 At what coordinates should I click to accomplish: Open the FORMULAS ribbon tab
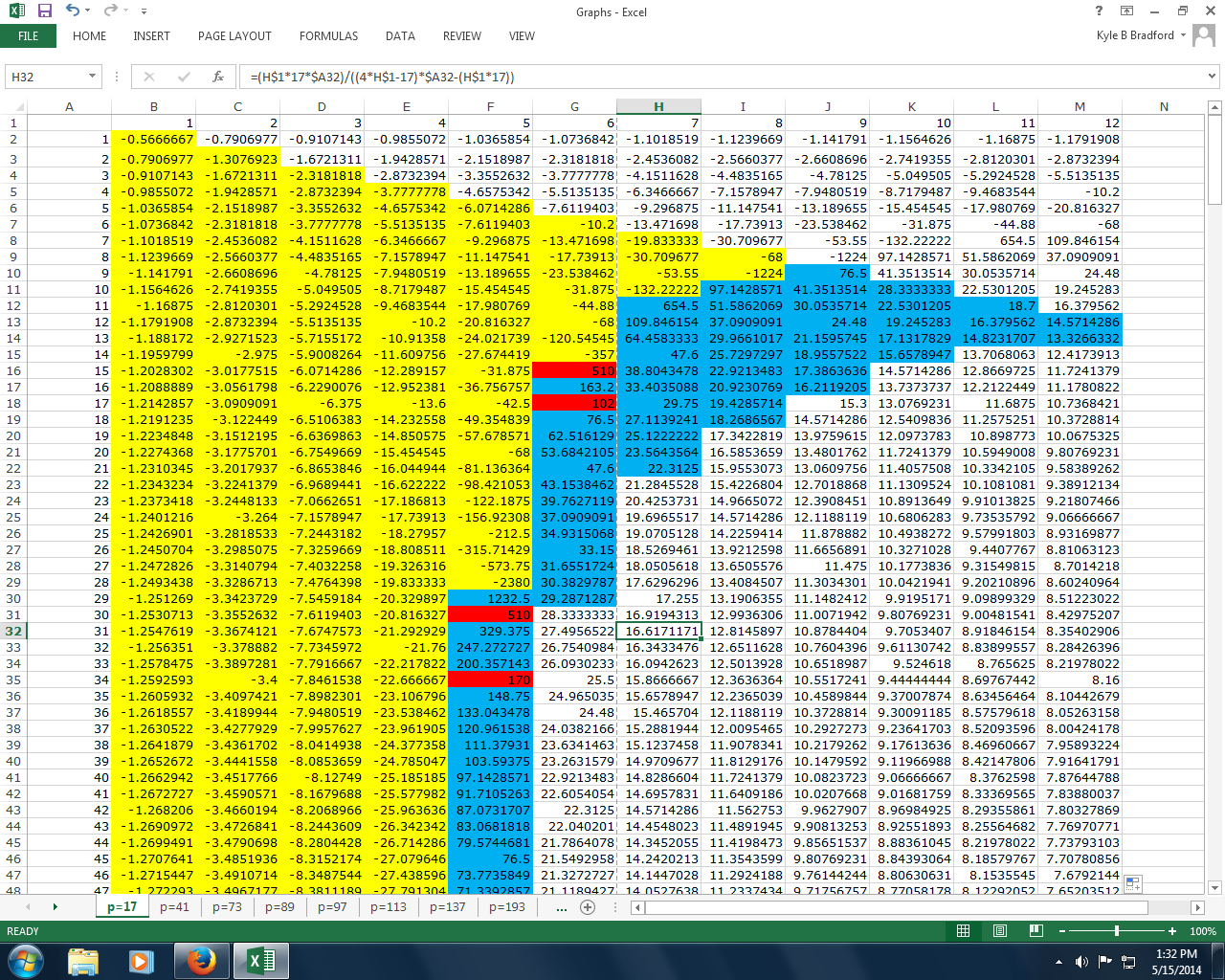click(328, 36)
